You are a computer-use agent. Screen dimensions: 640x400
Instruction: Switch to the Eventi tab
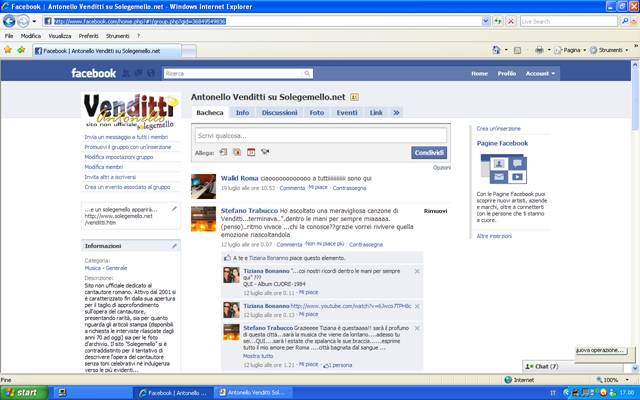coord(347,113)
